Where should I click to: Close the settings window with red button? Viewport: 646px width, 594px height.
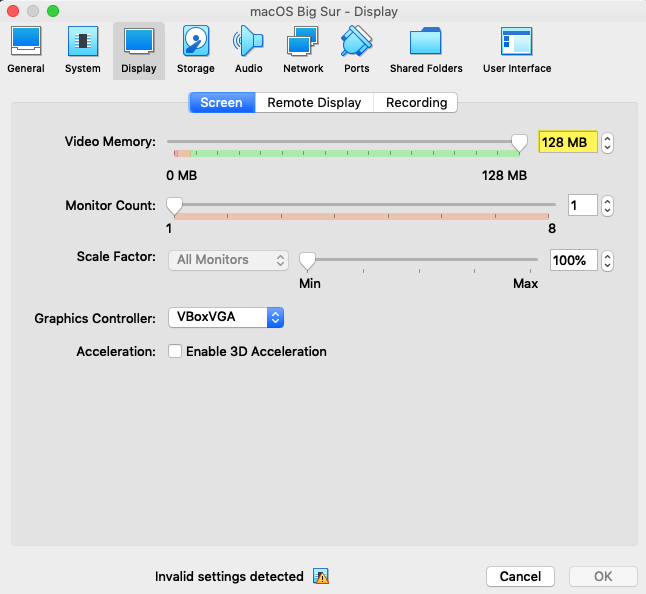point(13,11)
